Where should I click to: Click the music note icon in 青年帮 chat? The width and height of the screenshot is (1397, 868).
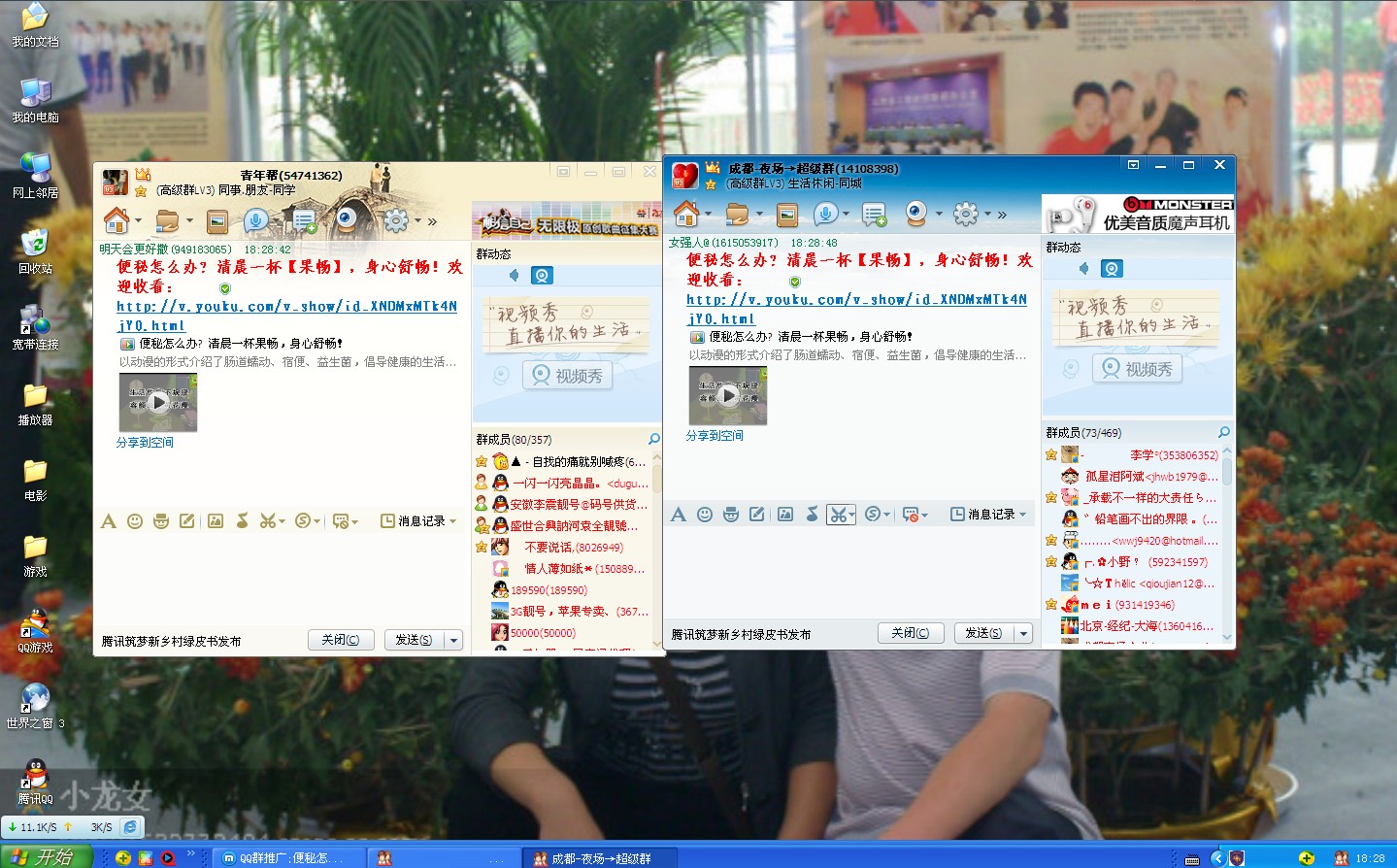click(242, 521)
